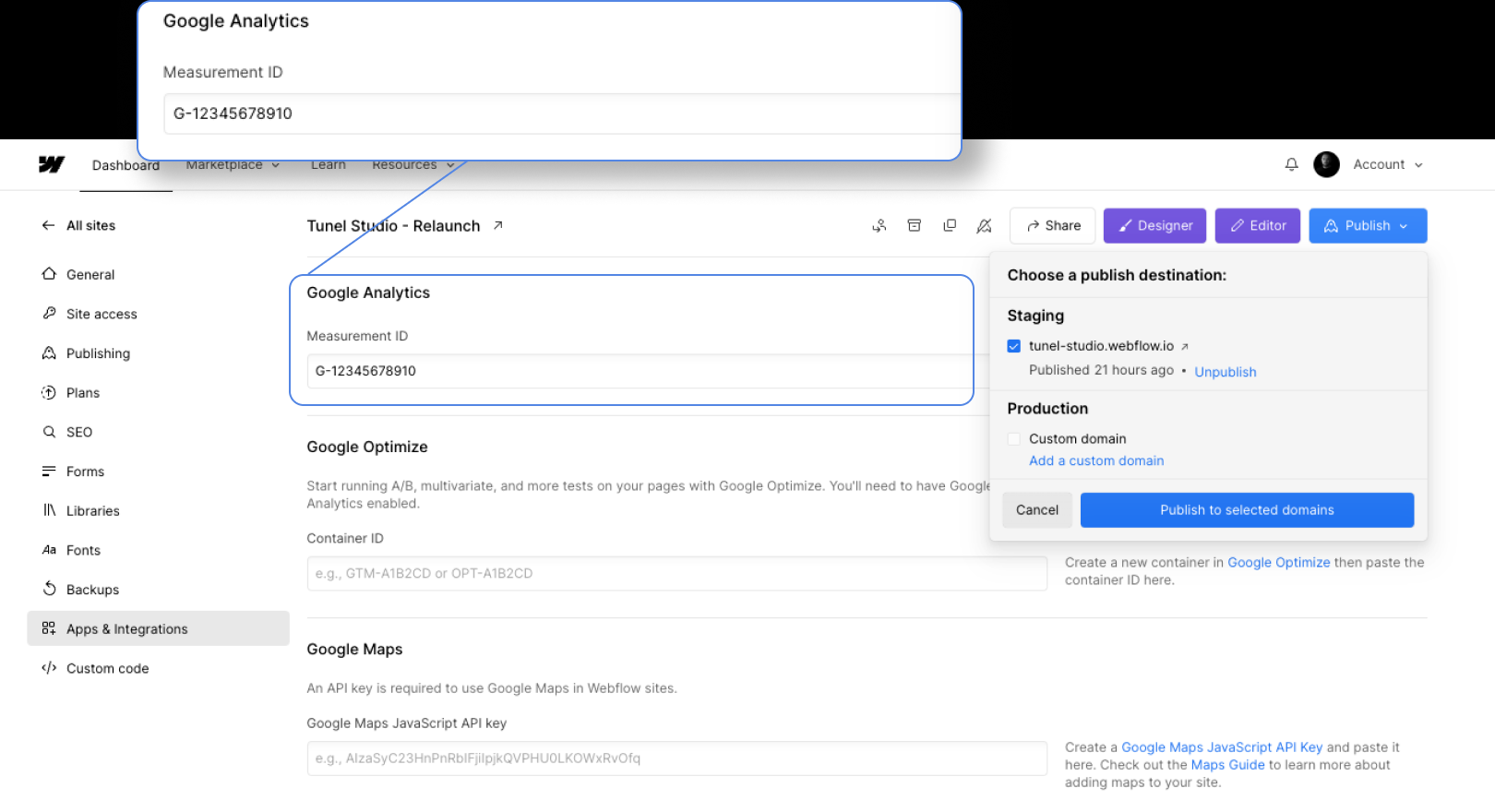
Task: Click the user avatar picture
Action: (x=1326, y=164)
